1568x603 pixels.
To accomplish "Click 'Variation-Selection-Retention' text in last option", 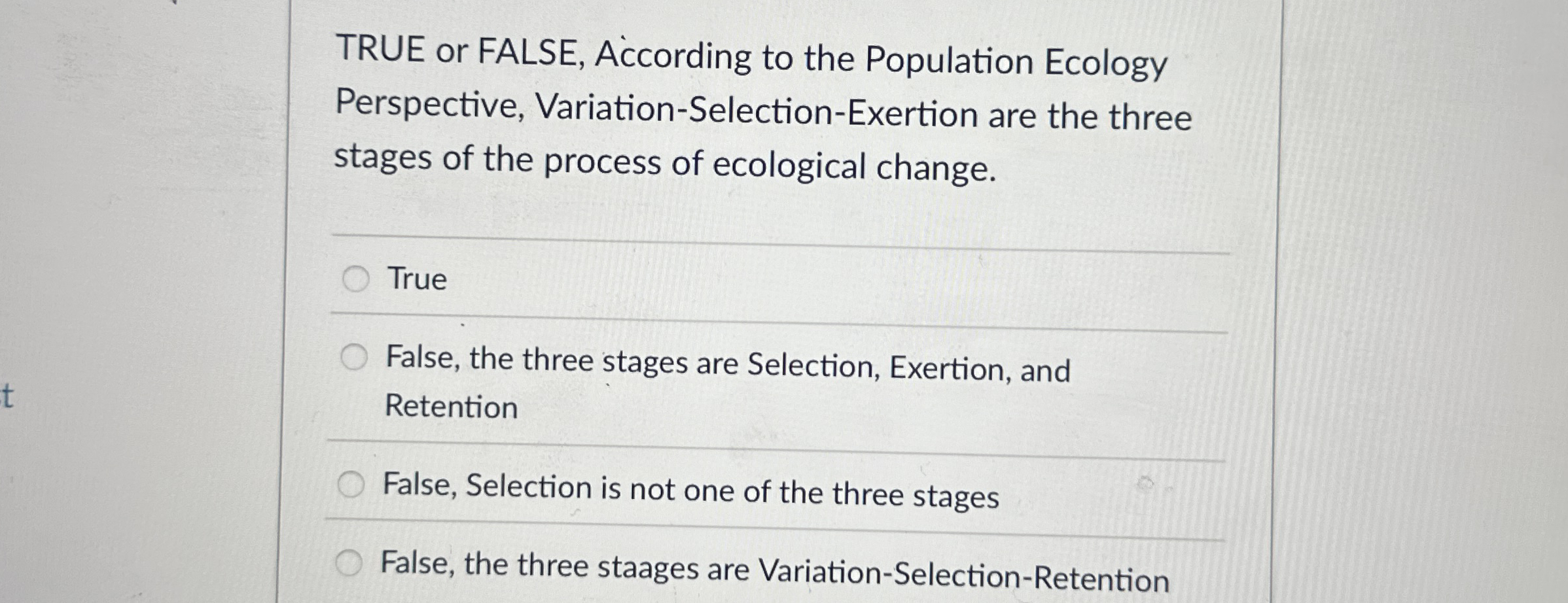I will pos(963,576).
